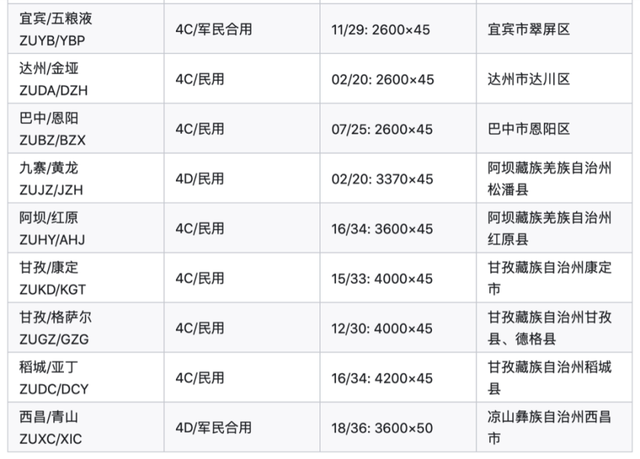Screen dimensions: 640x459
Task: Click the 阿坝/红原 ZUHY/AHJ airport cell
Action: (54, 229)
